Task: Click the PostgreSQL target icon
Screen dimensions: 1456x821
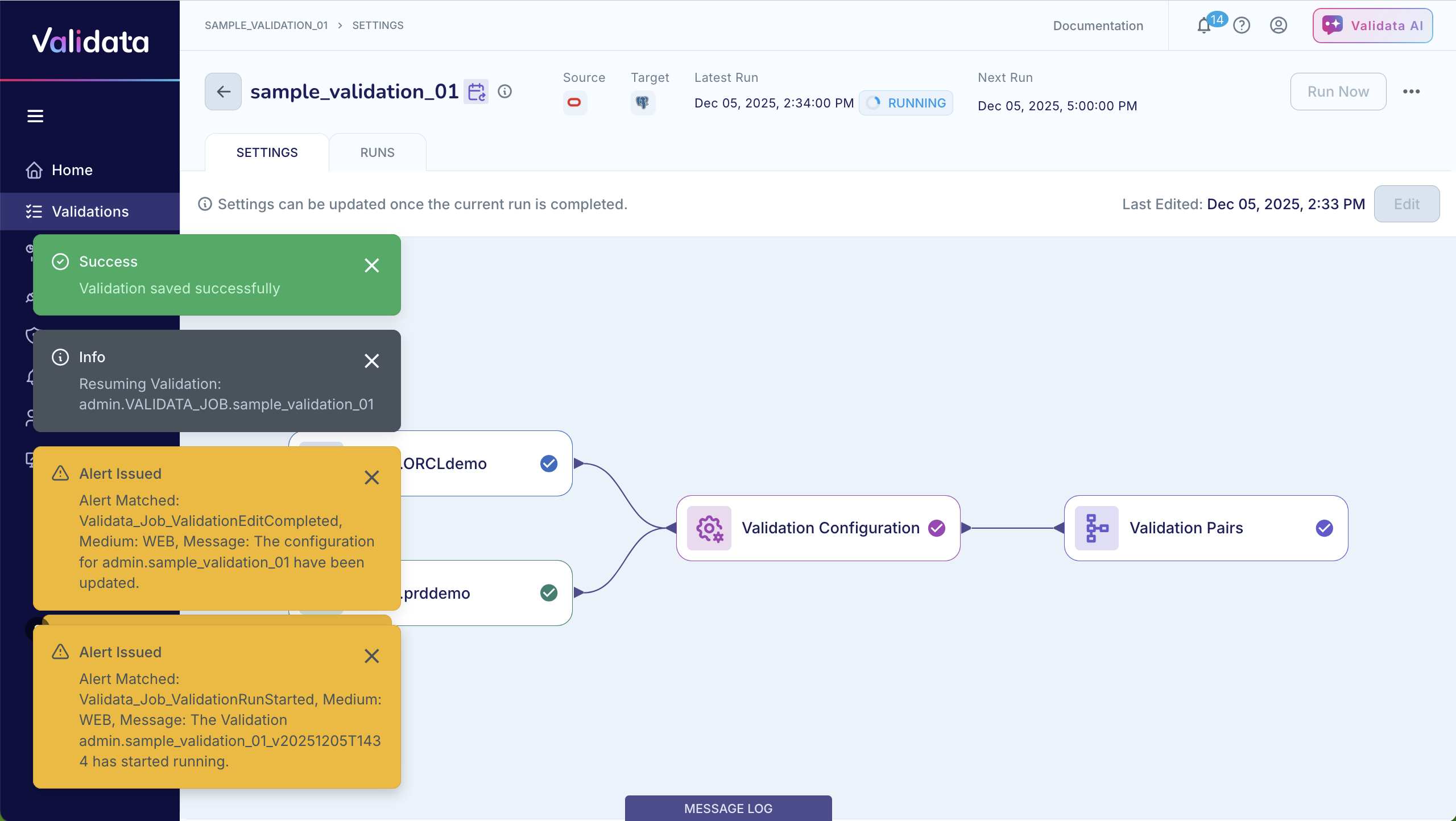Action: pos(643,103)
